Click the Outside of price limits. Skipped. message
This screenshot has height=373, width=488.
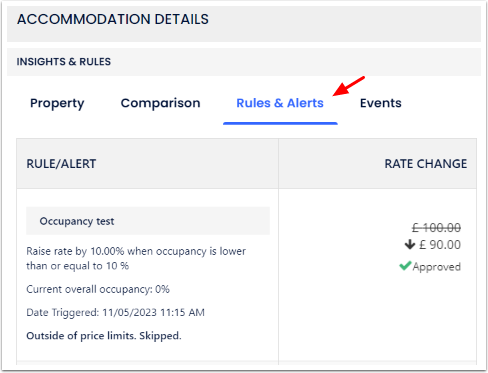click(104, 336)
